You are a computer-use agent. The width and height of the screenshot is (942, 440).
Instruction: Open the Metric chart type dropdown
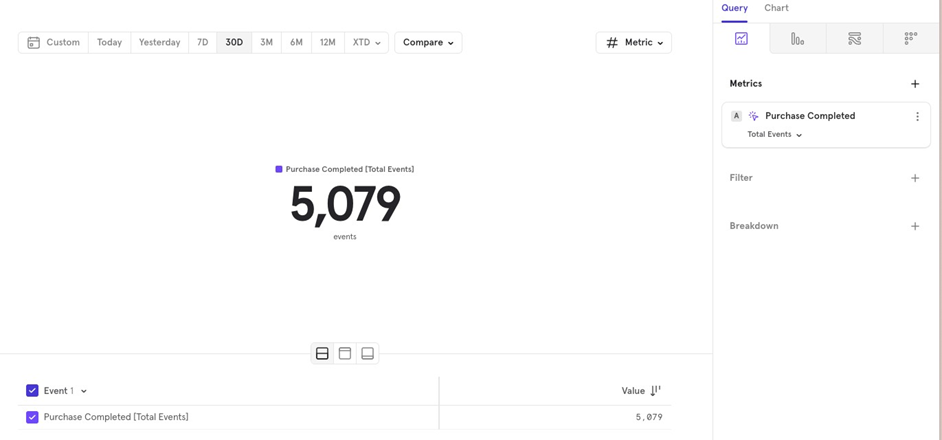pyautogui.click(x=634, y=43)
